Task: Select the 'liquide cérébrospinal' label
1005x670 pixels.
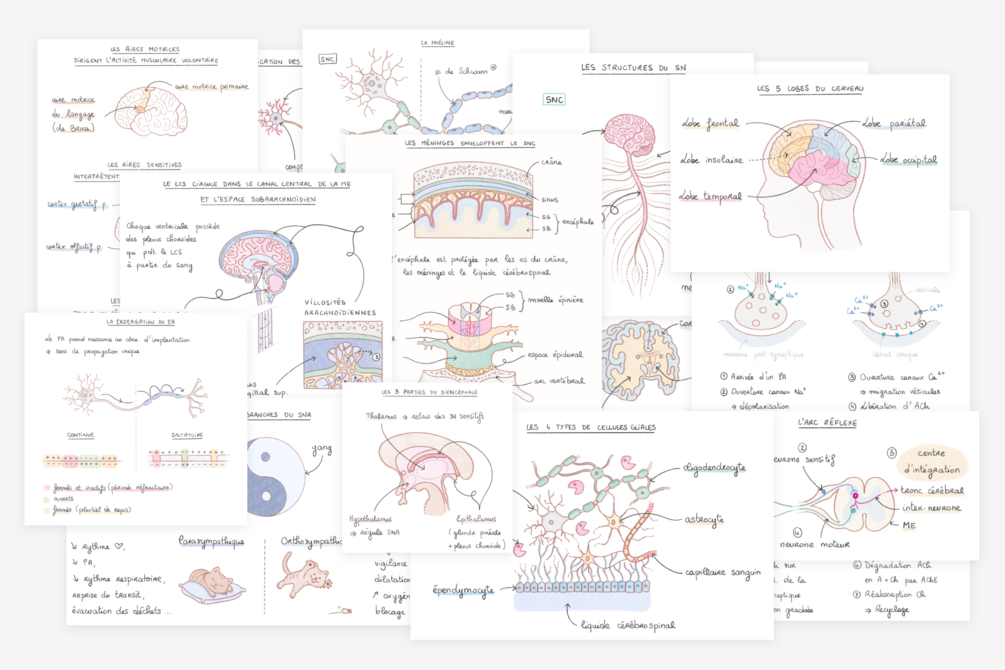Action: click(627, 624)
